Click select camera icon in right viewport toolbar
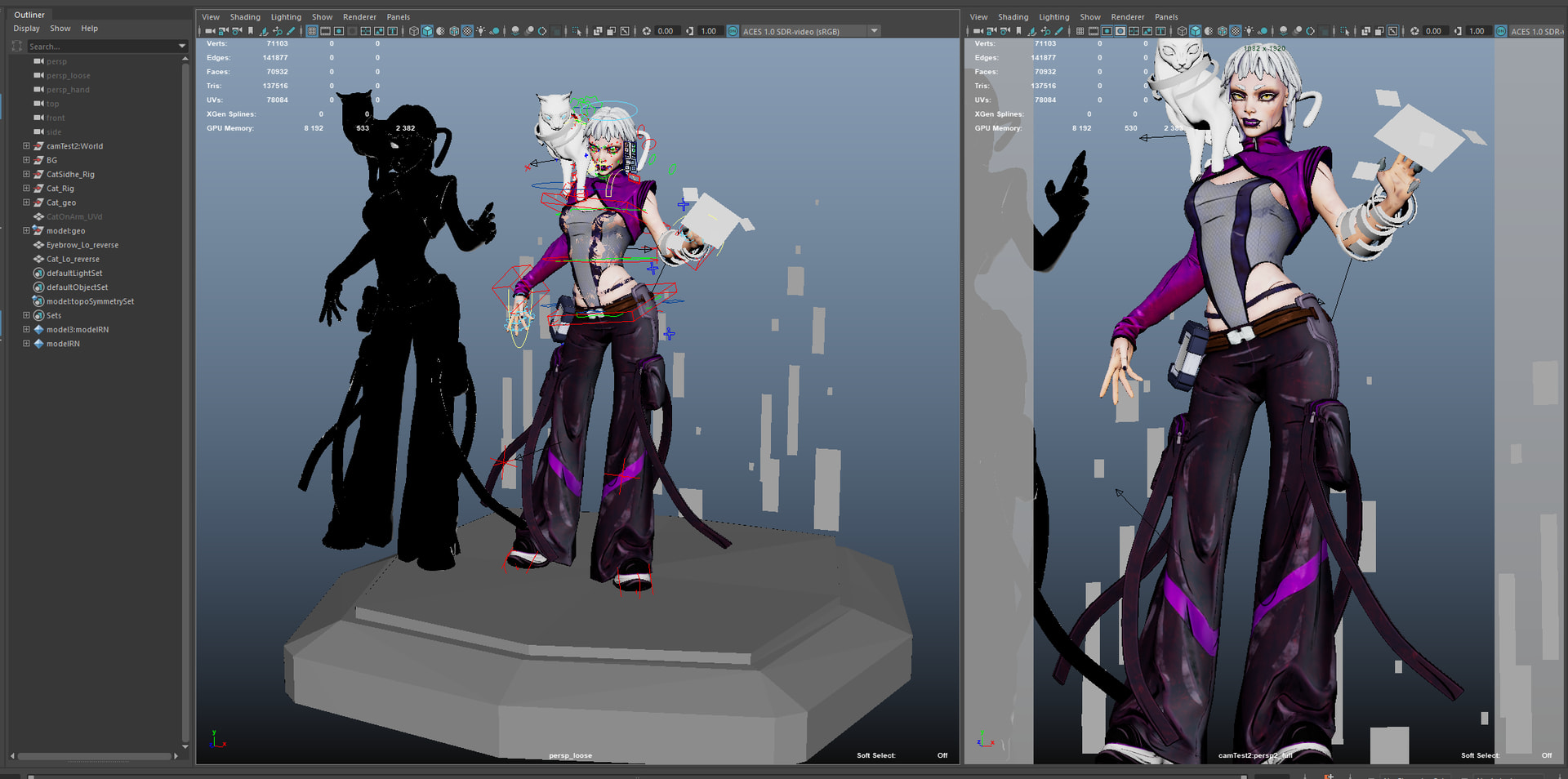 [978, 31]
